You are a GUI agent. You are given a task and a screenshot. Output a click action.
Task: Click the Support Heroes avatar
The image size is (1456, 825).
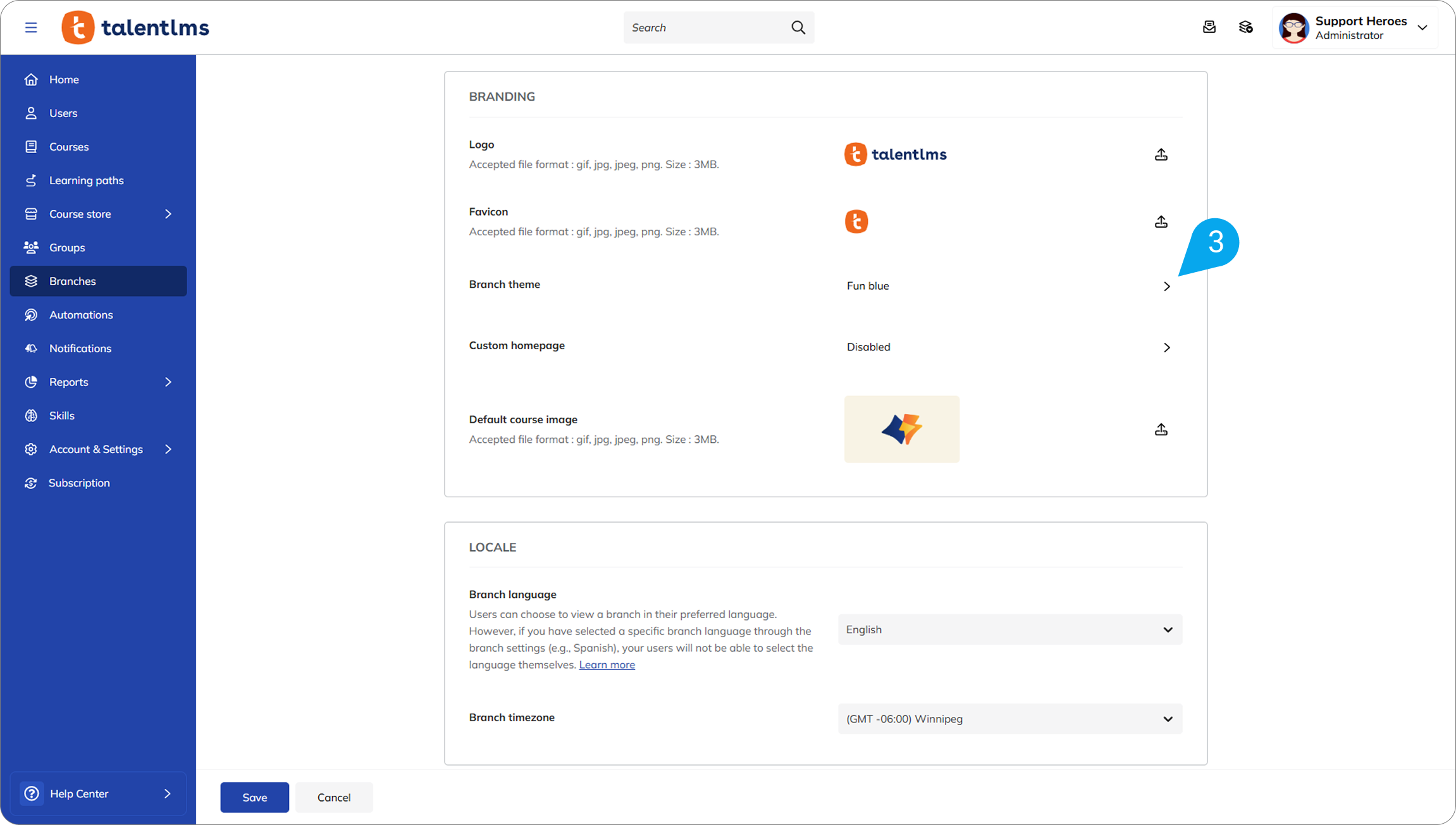point(1293,28)
